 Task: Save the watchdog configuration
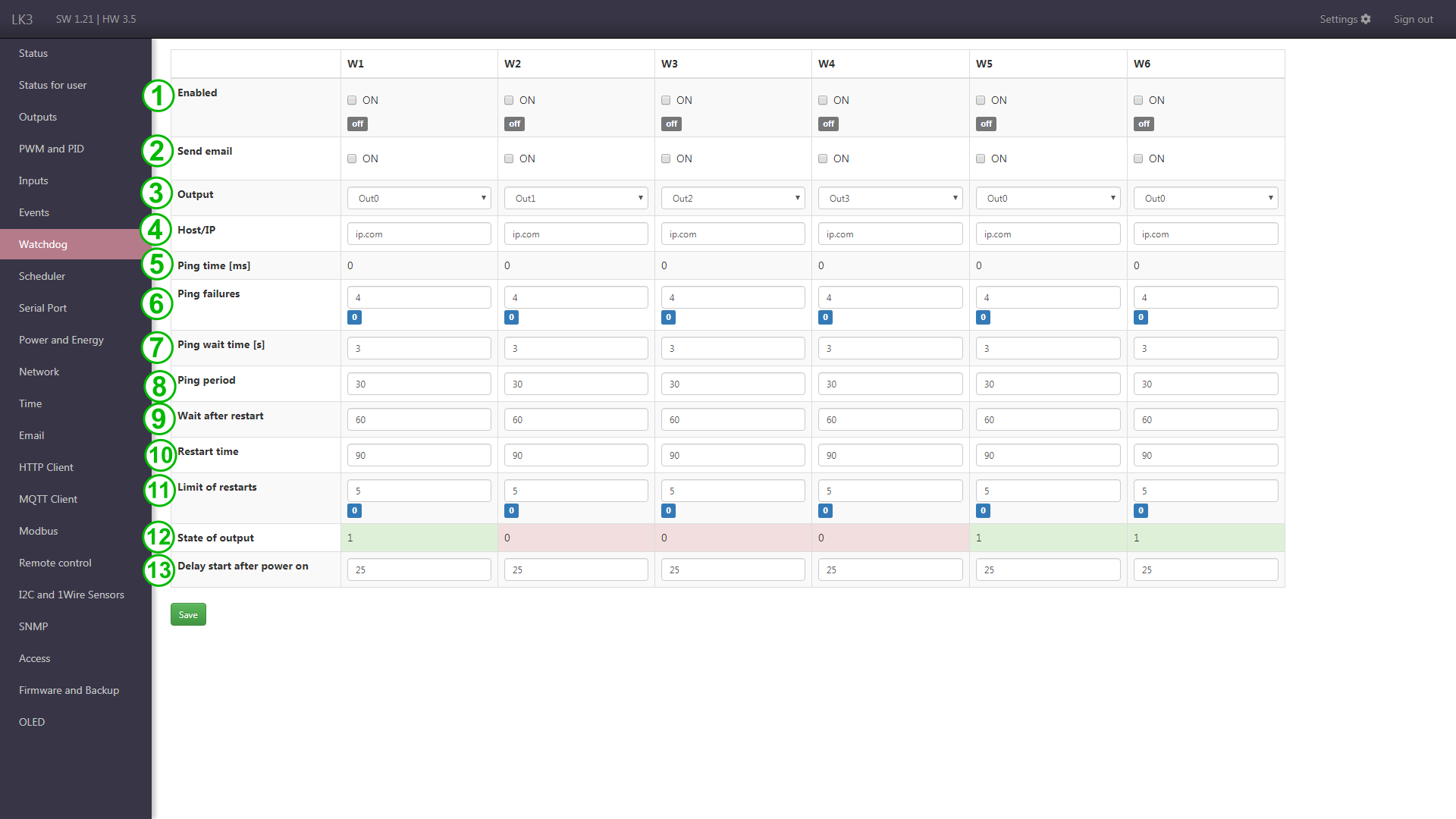188,614
